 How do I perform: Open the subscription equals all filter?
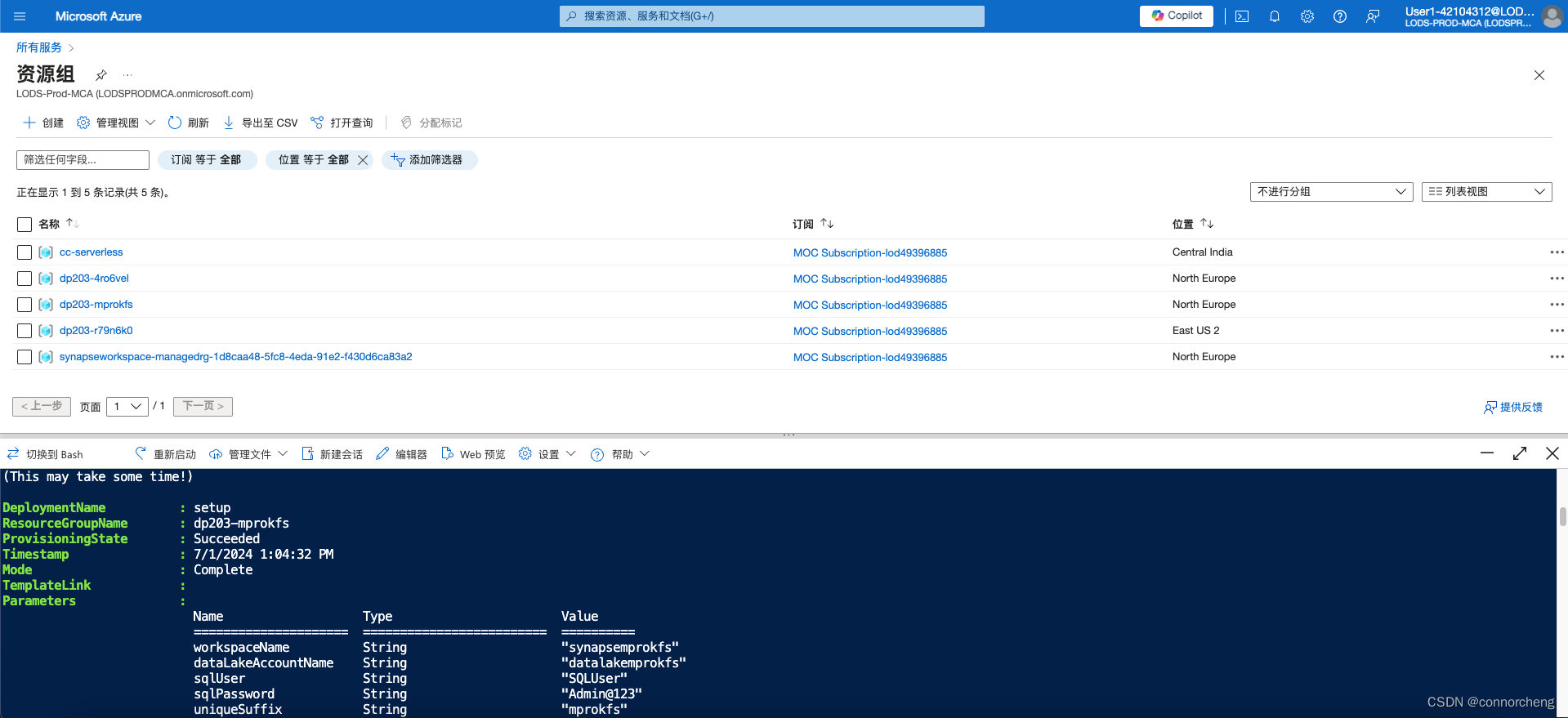click(207, 160)
